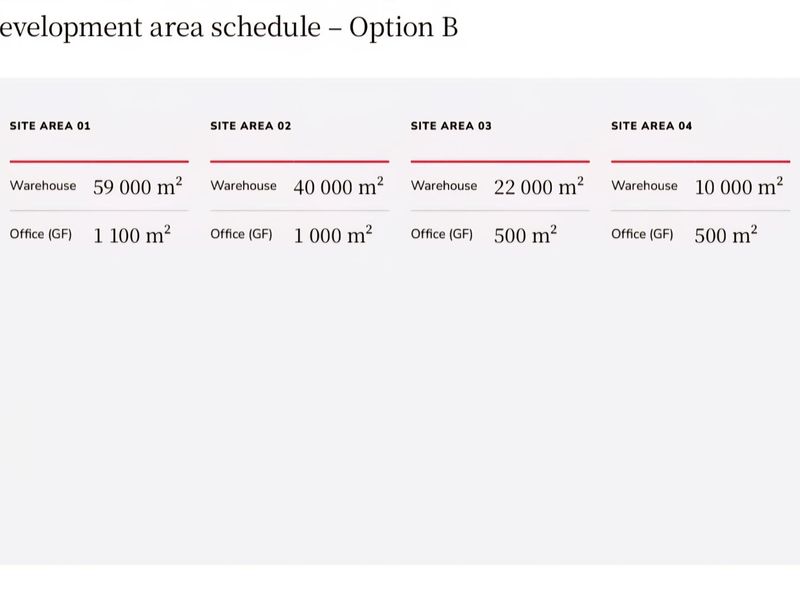
Task: Click the 22 000 m² warehouse value
Action: tap(539, 186)
